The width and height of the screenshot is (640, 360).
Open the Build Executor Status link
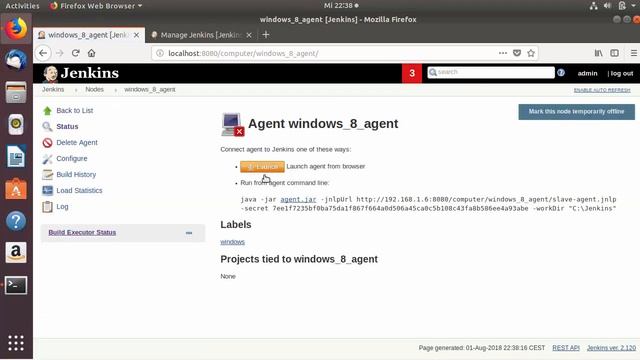[82, 232]
